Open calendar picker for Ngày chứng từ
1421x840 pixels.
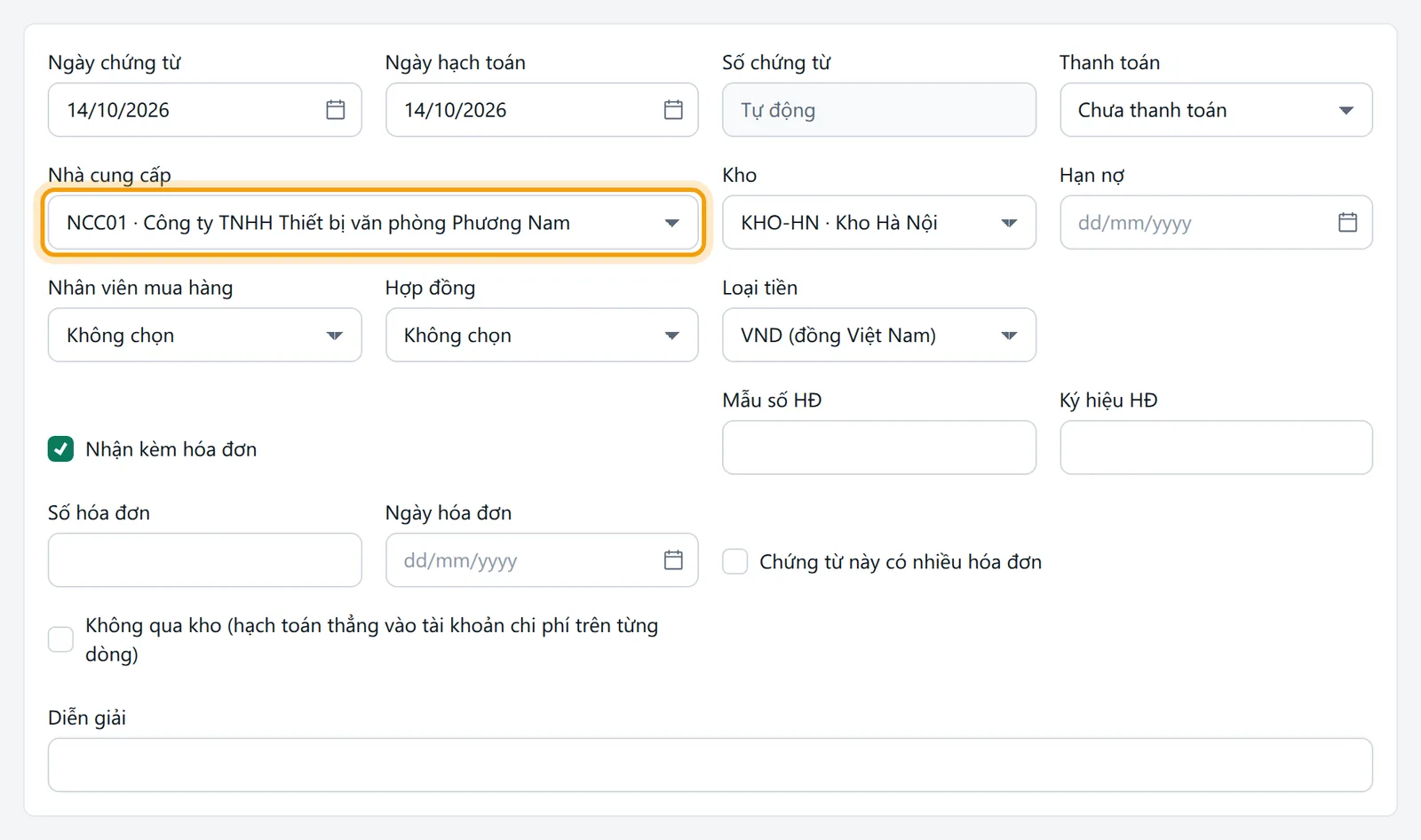(335, 110)
